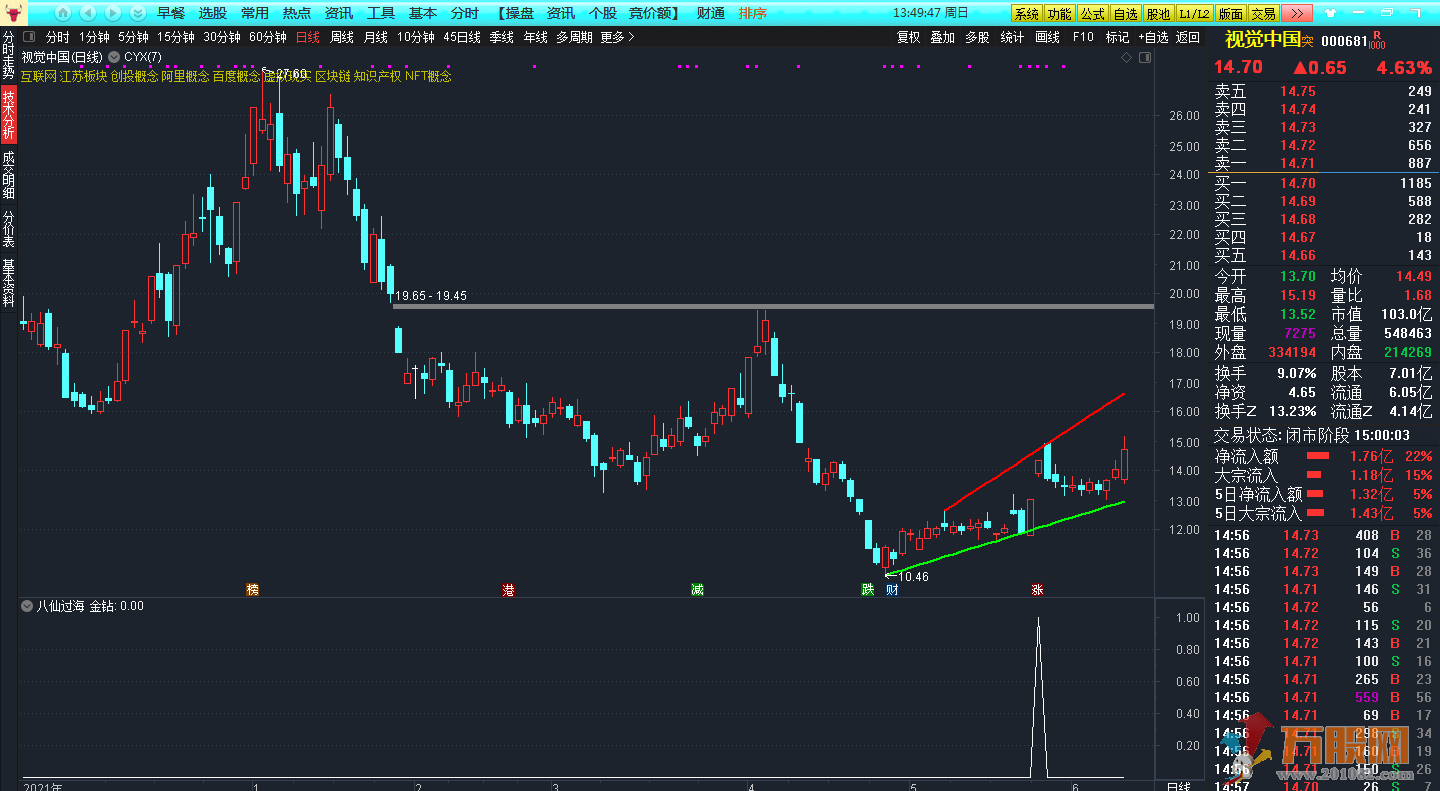Open the 选股 menu
The image size is (1440, 791).
213,13
